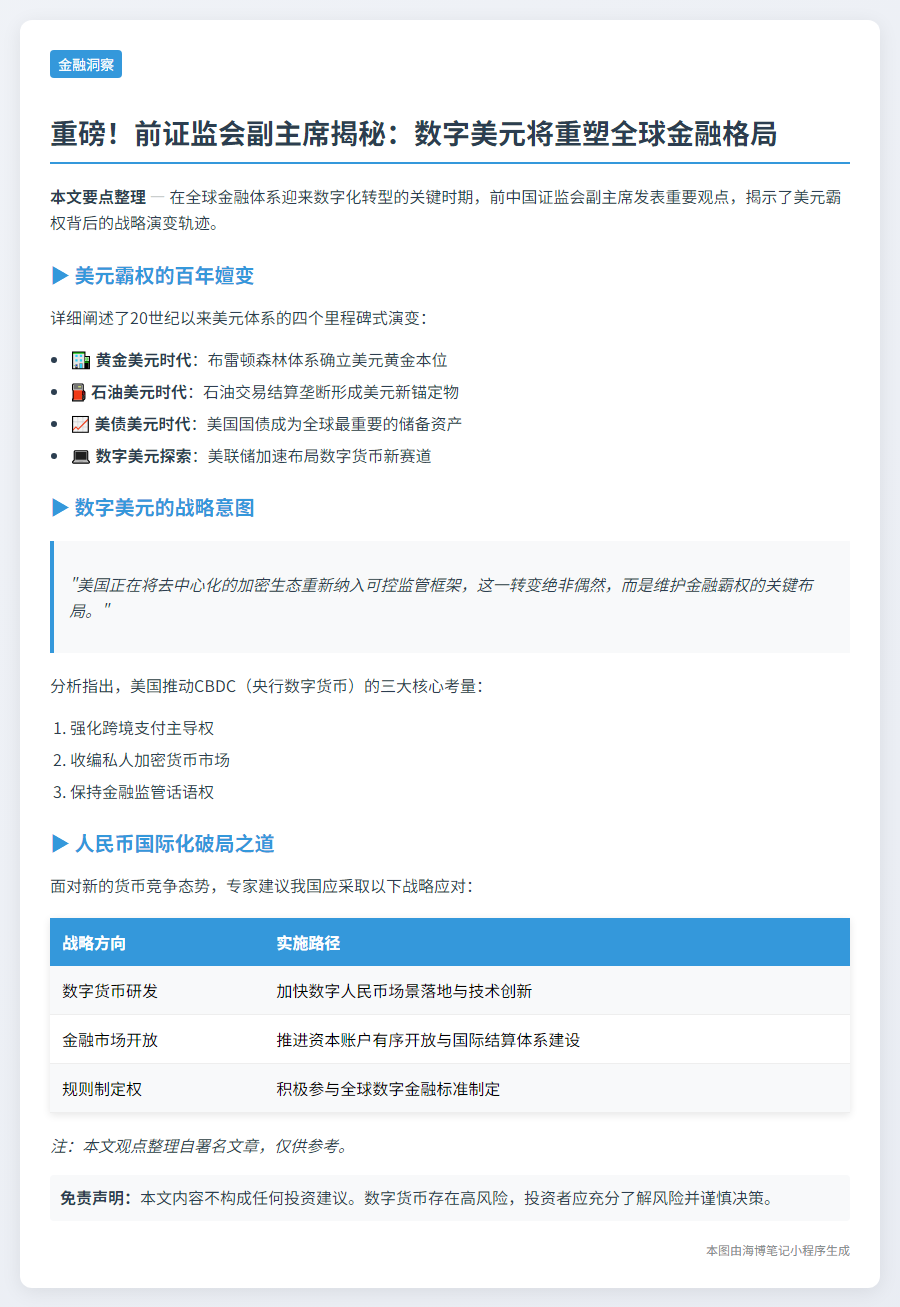Viewport: 900px width, 1307px height.
Task: Click the laptop emoji beside 数字美元探索
Action: (x=81, y=456)
